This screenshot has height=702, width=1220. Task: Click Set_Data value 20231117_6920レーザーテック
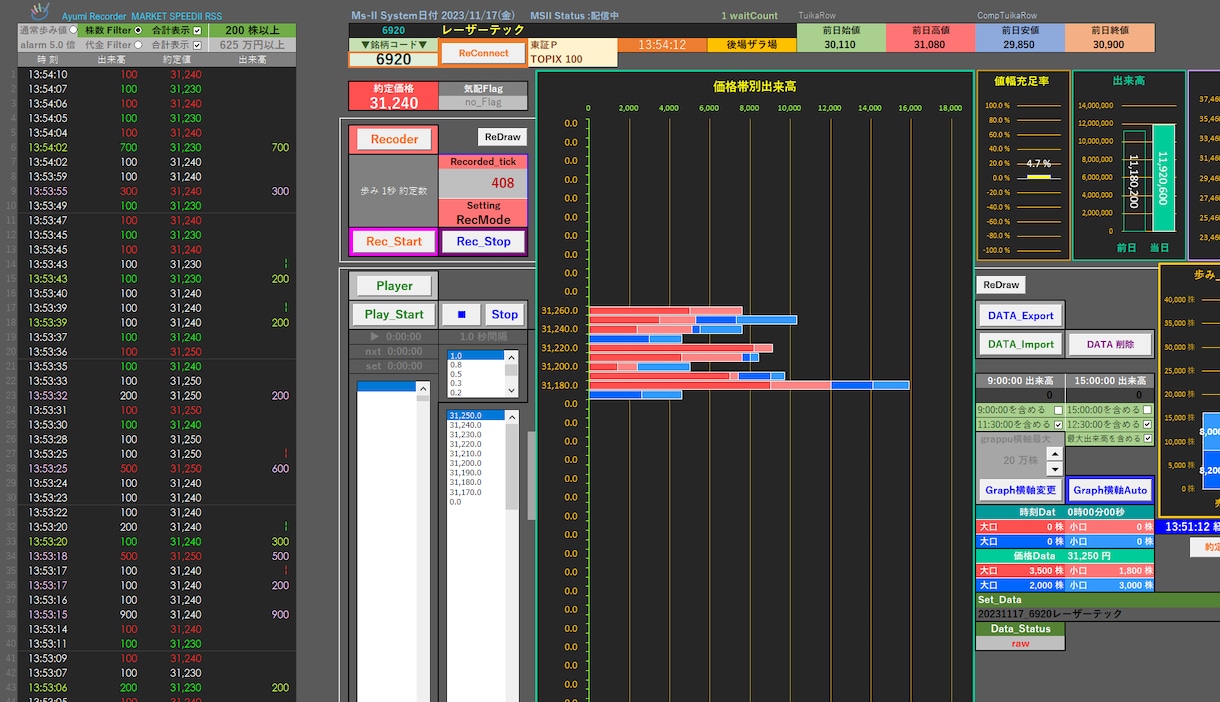(1098, 614)
